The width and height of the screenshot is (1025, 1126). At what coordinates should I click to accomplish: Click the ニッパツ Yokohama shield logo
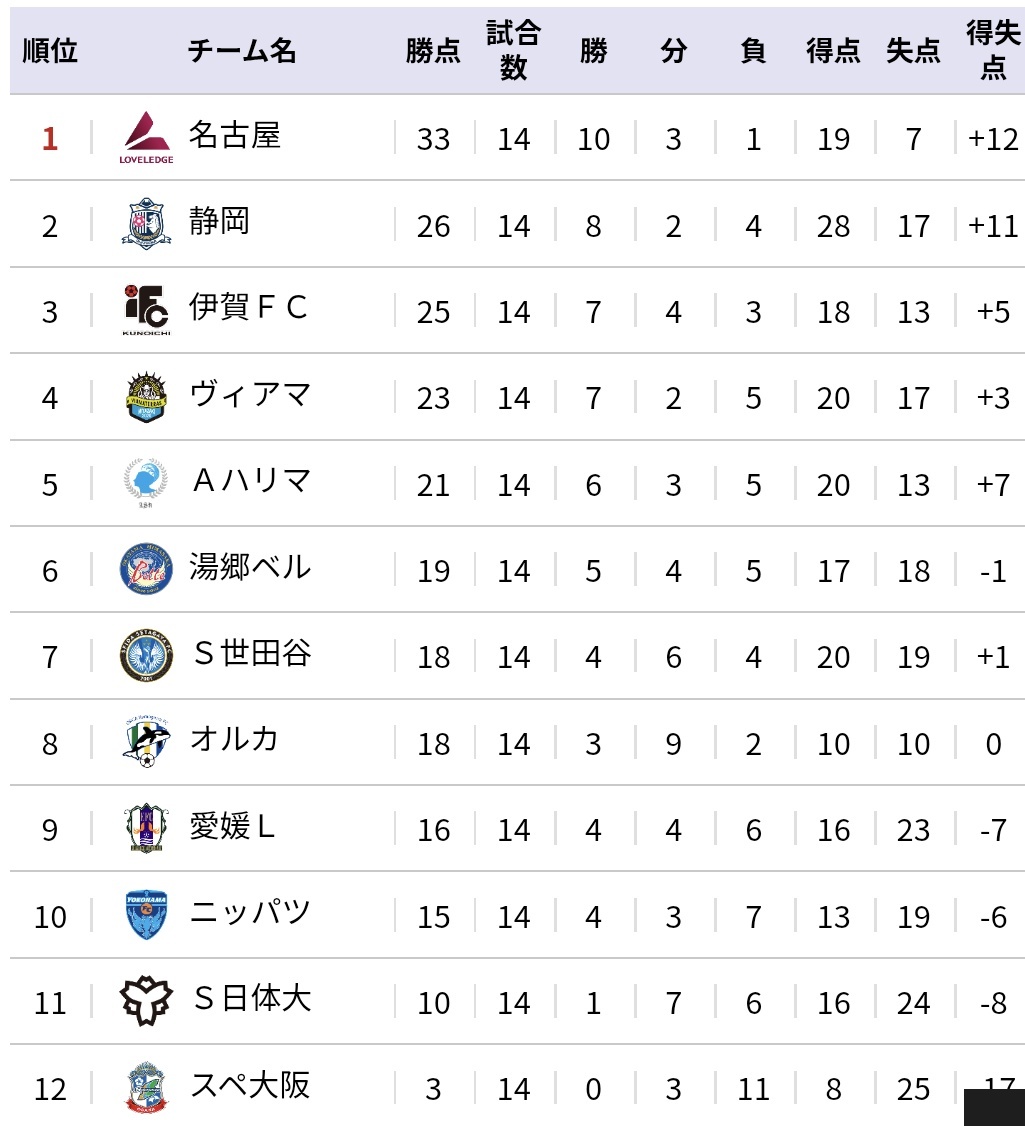click(x=147, y=914)
